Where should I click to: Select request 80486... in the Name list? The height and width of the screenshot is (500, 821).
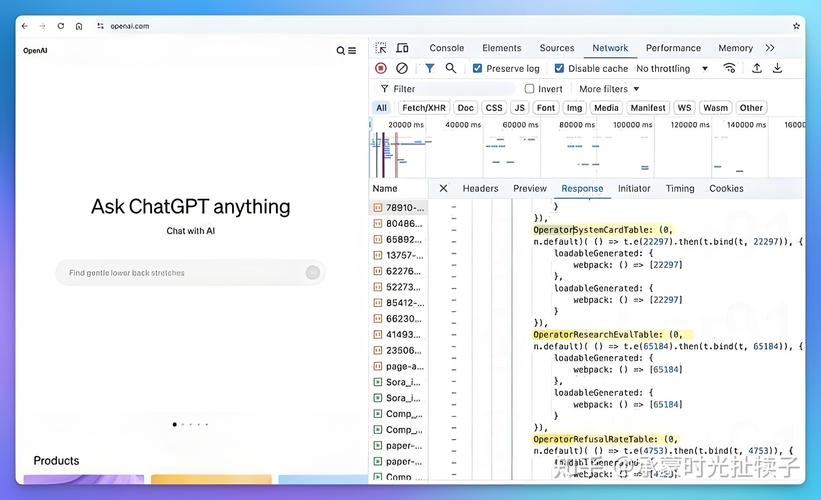398,224
